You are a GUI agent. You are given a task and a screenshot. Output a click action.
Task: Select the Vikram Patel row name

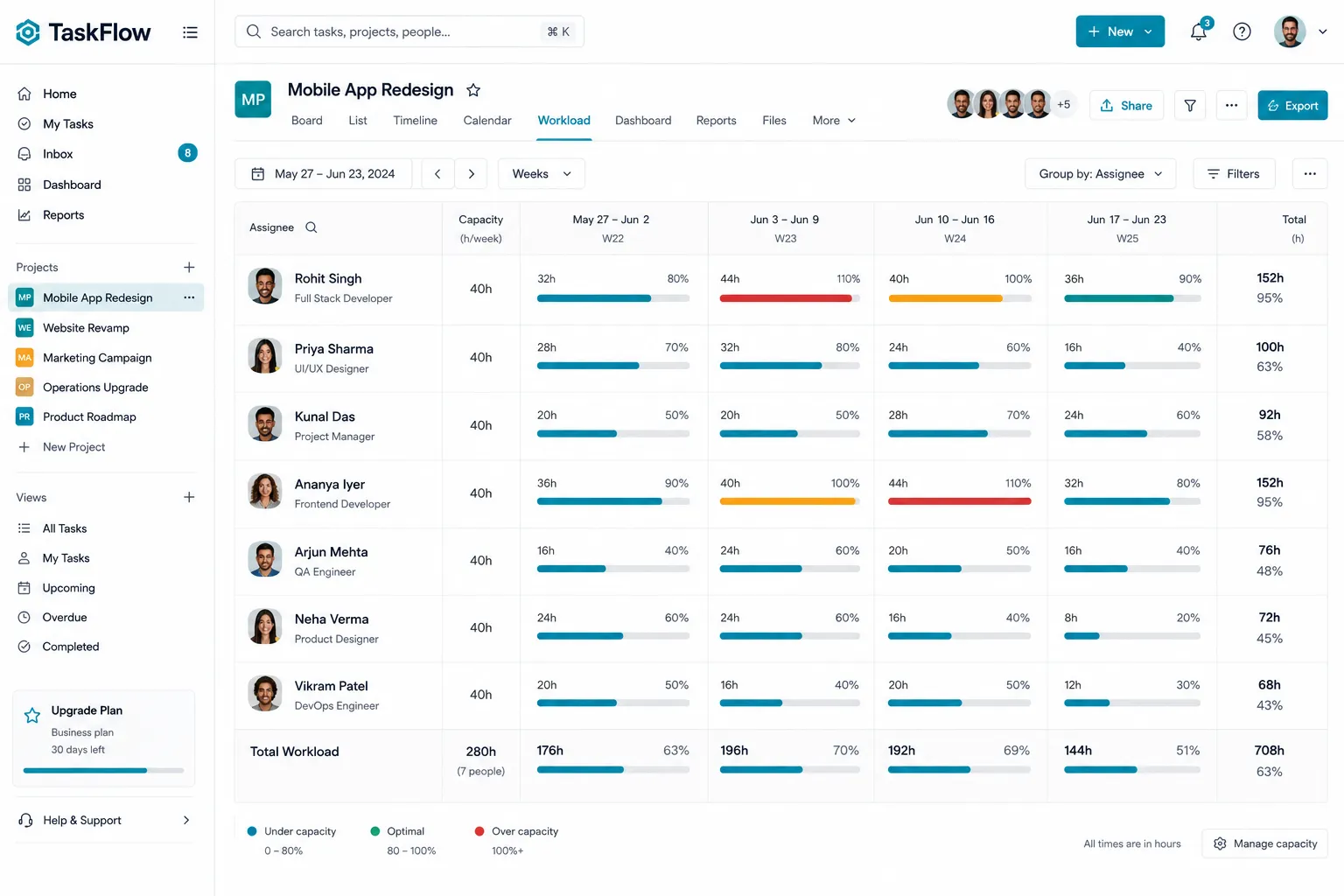coord(331,686)
